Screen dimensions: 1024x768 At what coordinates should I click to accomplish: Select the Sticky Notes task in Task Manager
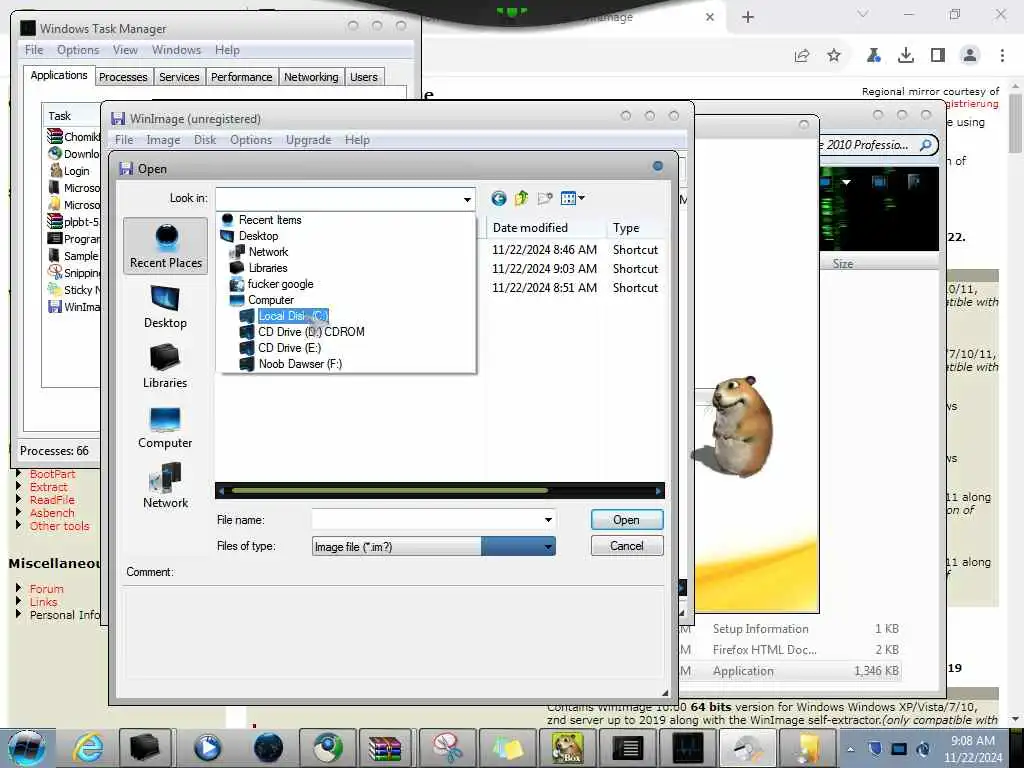coord(73,290)
